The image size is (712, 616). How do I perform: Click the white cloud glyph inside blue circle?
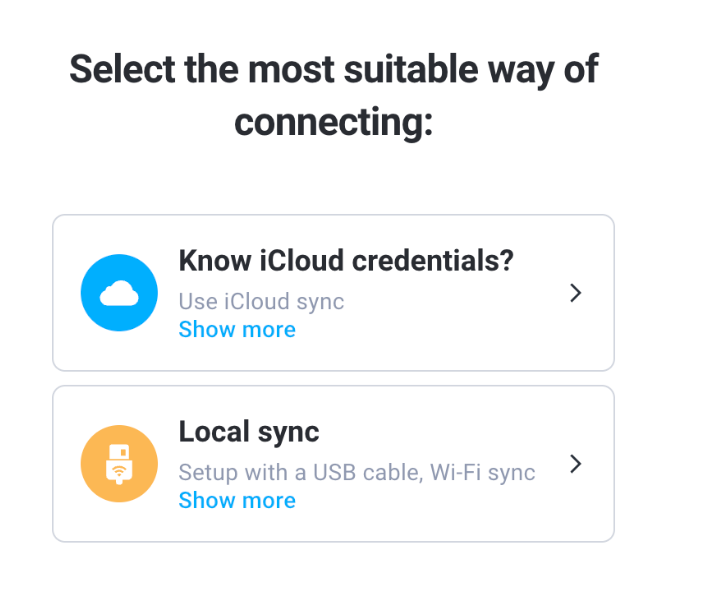point(119,293)
